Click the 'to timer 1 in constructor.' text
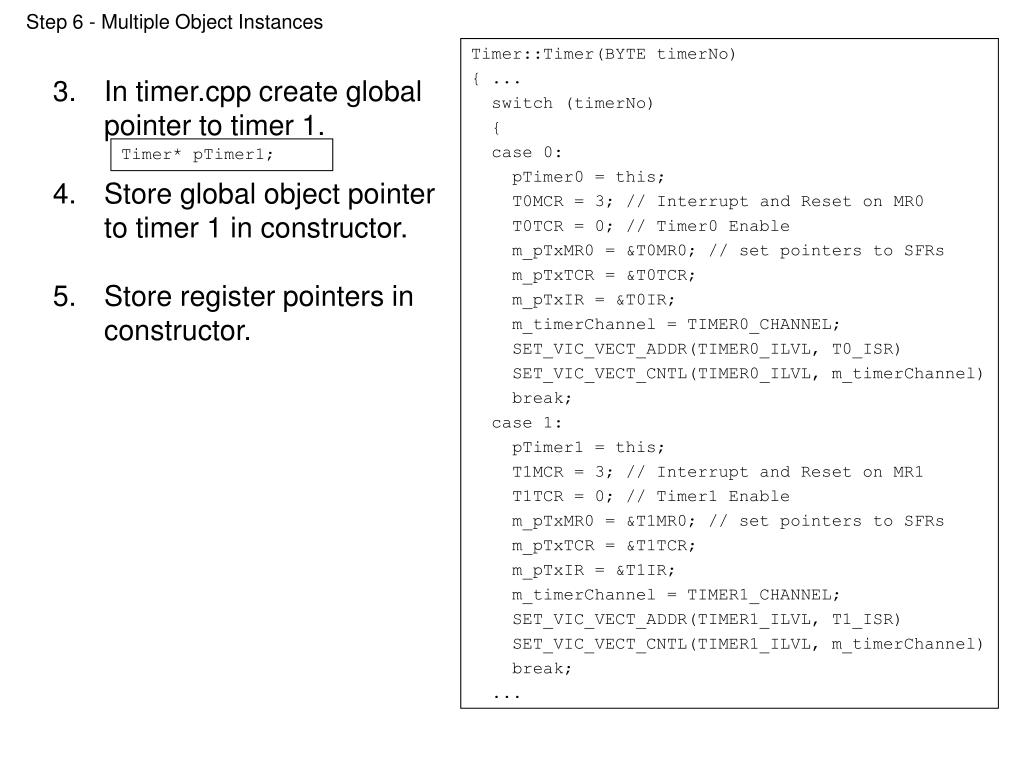This screenshot has width=1024, height=768. [x=256, y=229]
